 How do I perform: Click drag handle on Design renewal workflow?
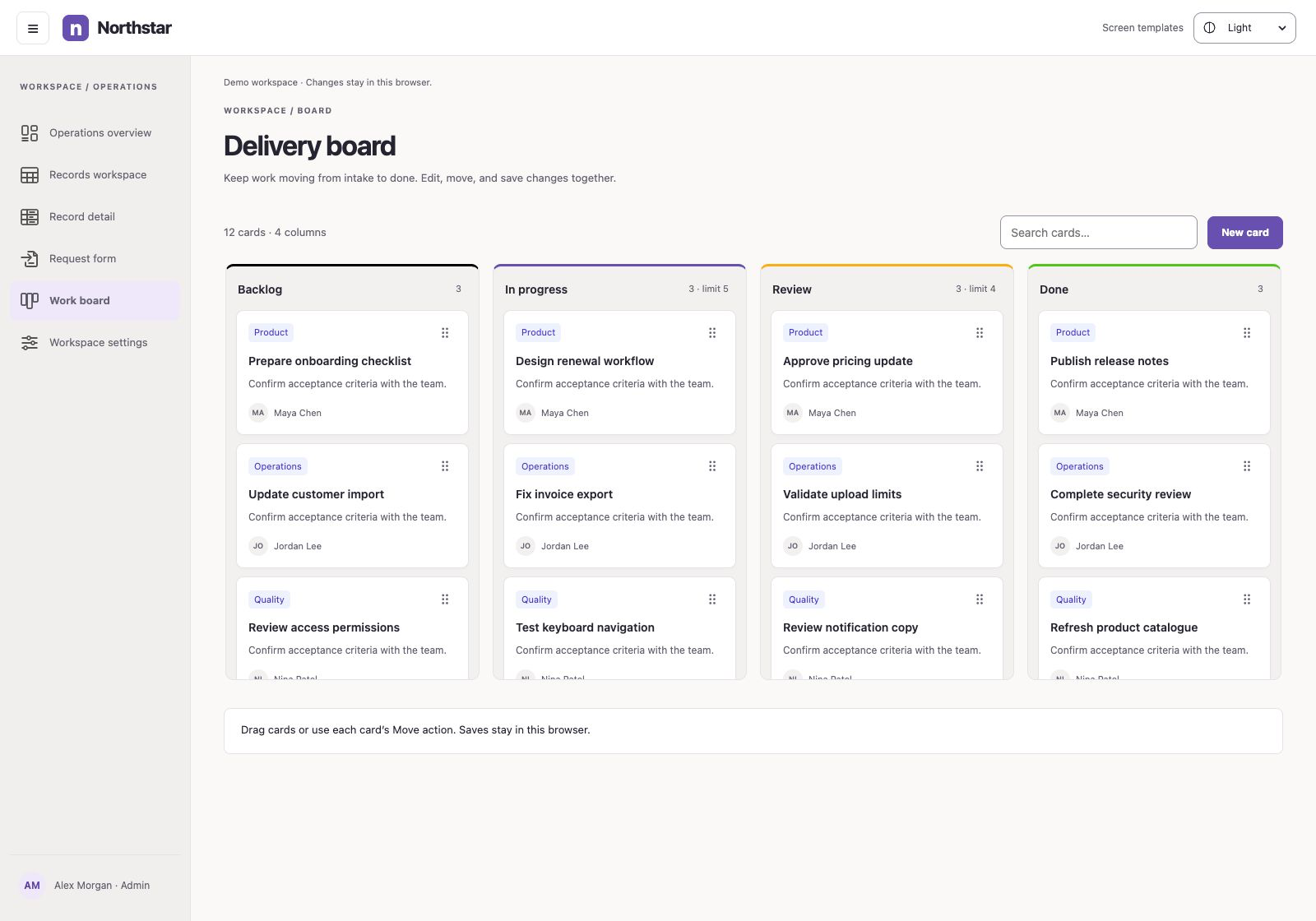(712, 333)
